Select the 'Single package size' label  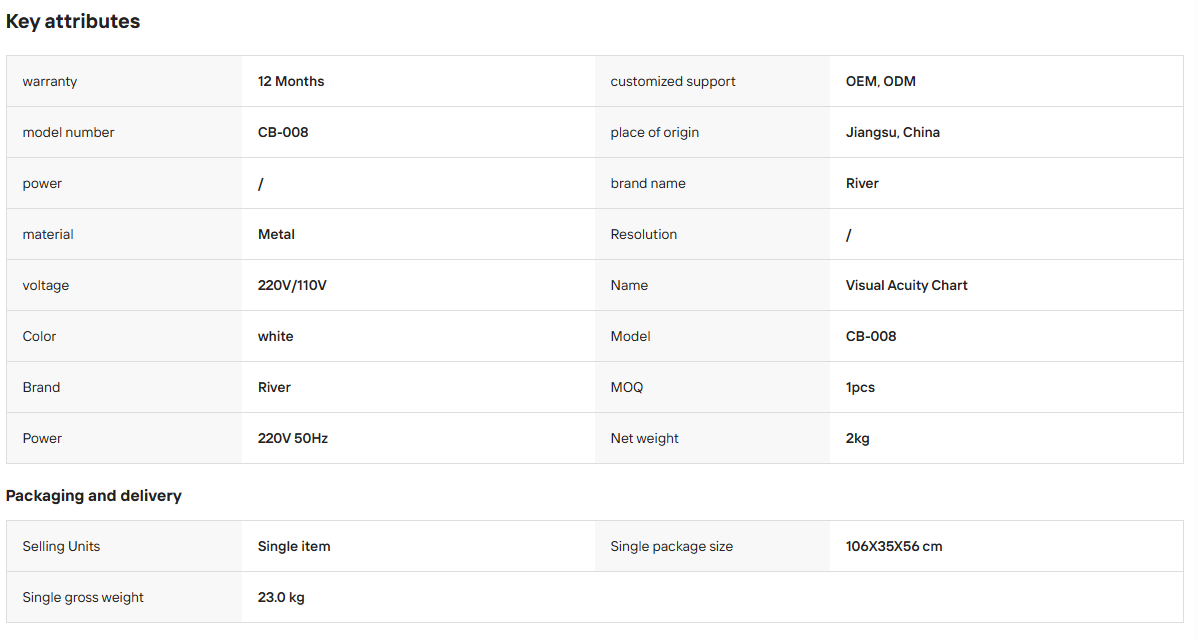672,547
